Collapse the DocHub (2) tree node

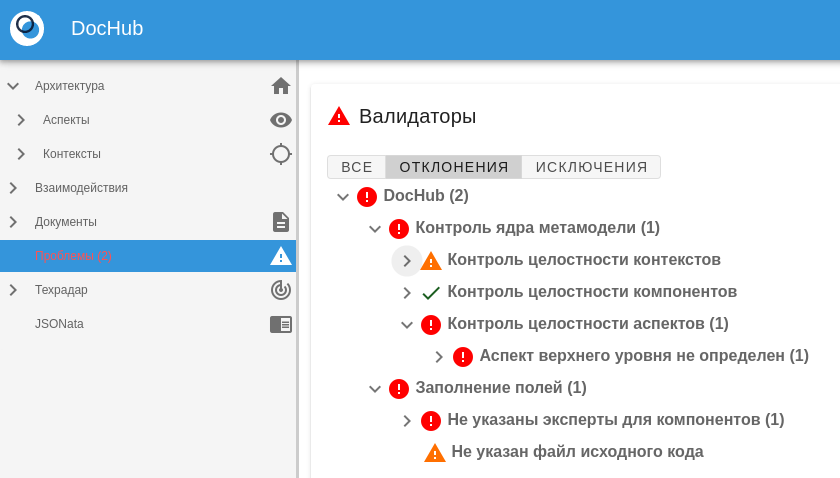pos(343,197)
